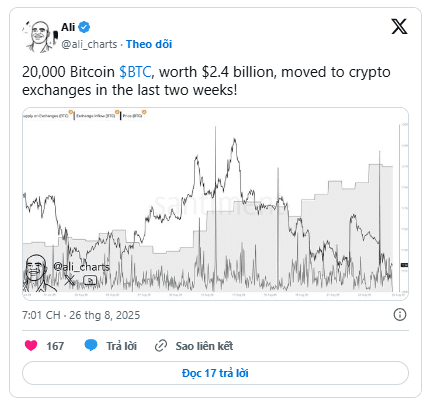Click the blue reply bubble icon

coord(91,345)
